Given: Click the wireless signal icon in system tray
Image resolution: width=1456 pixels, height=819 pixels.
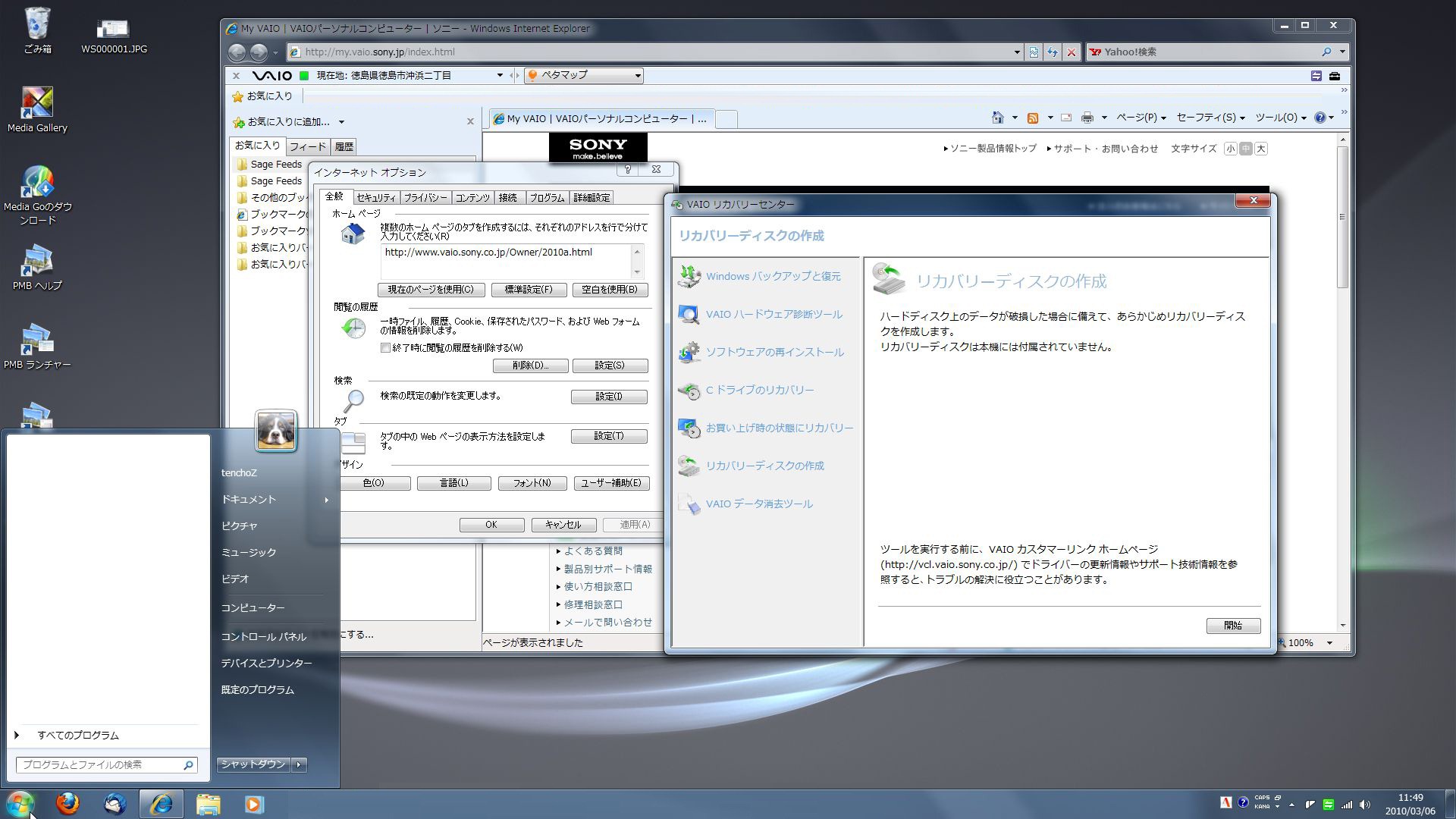Looking at the screenshot, I should pyautogui.click(x=1347, y=805).
